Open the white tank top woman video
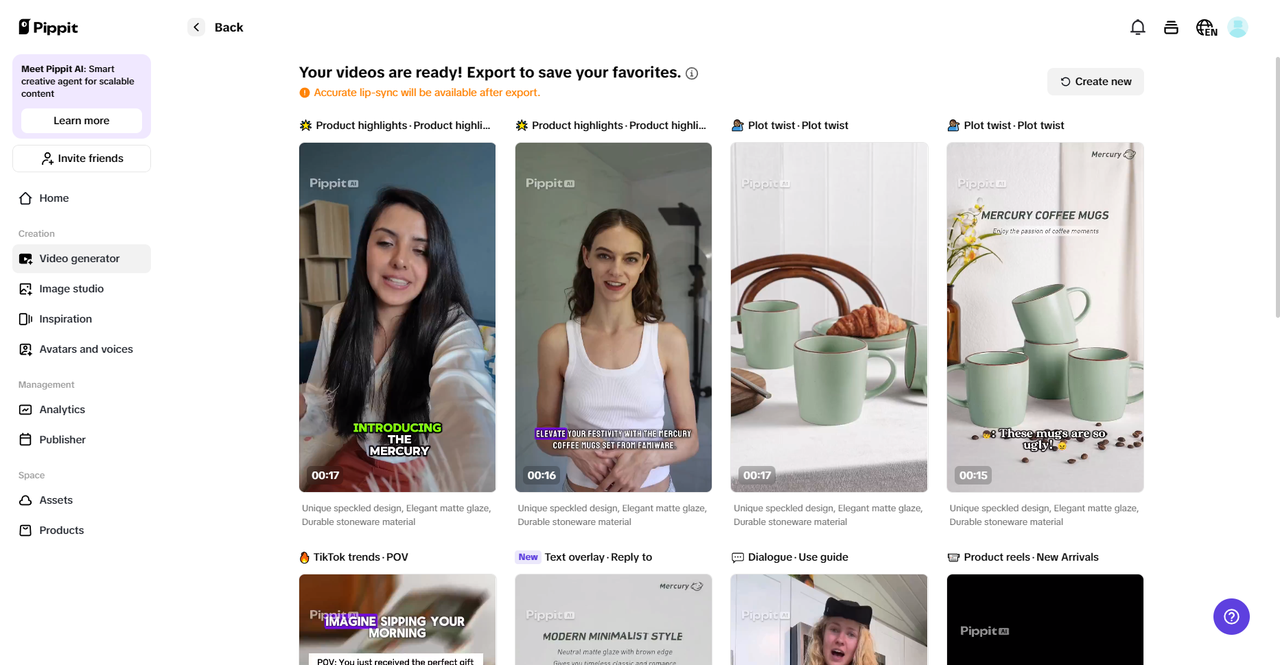1280x665 pixels. pyautogui.click(x=613, y=317)
